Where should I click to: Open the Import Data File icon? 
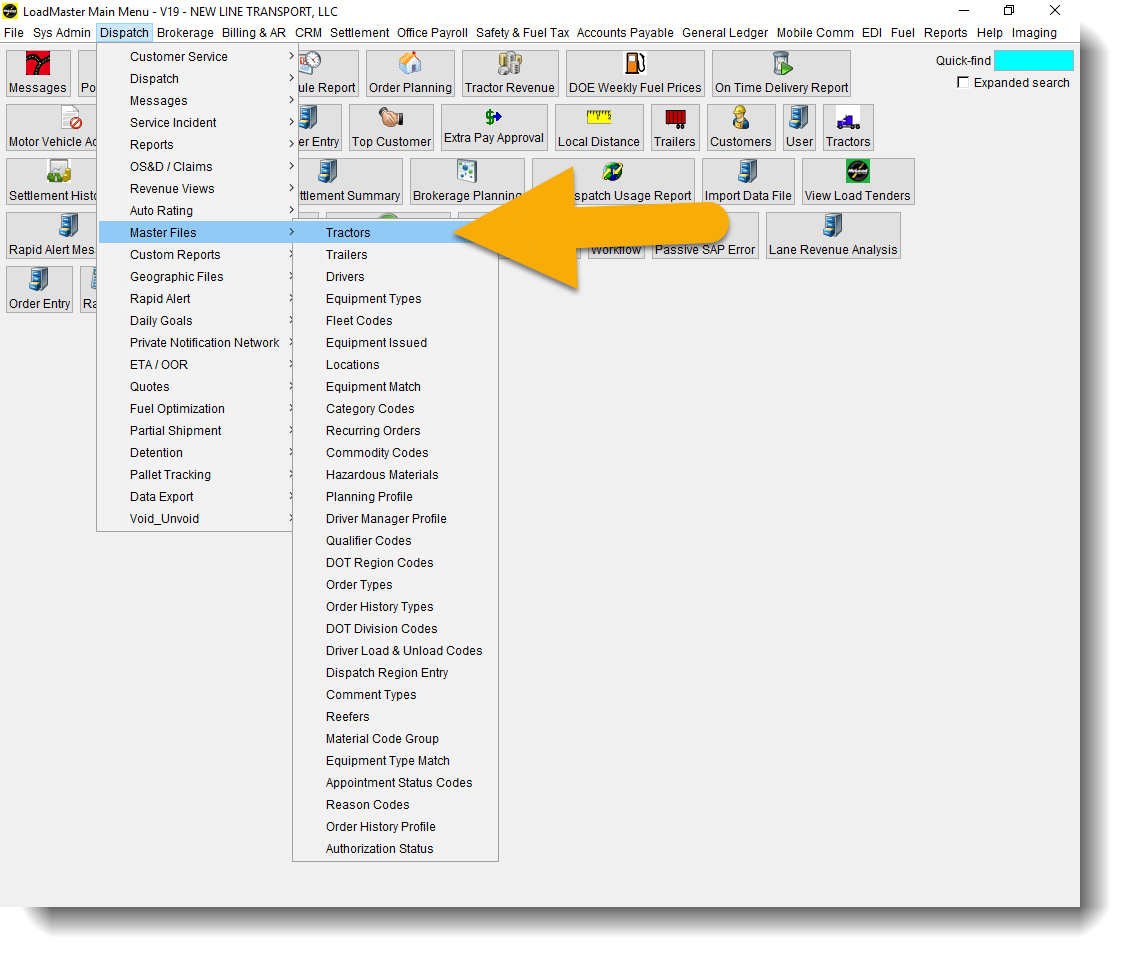tap(748, 182)
